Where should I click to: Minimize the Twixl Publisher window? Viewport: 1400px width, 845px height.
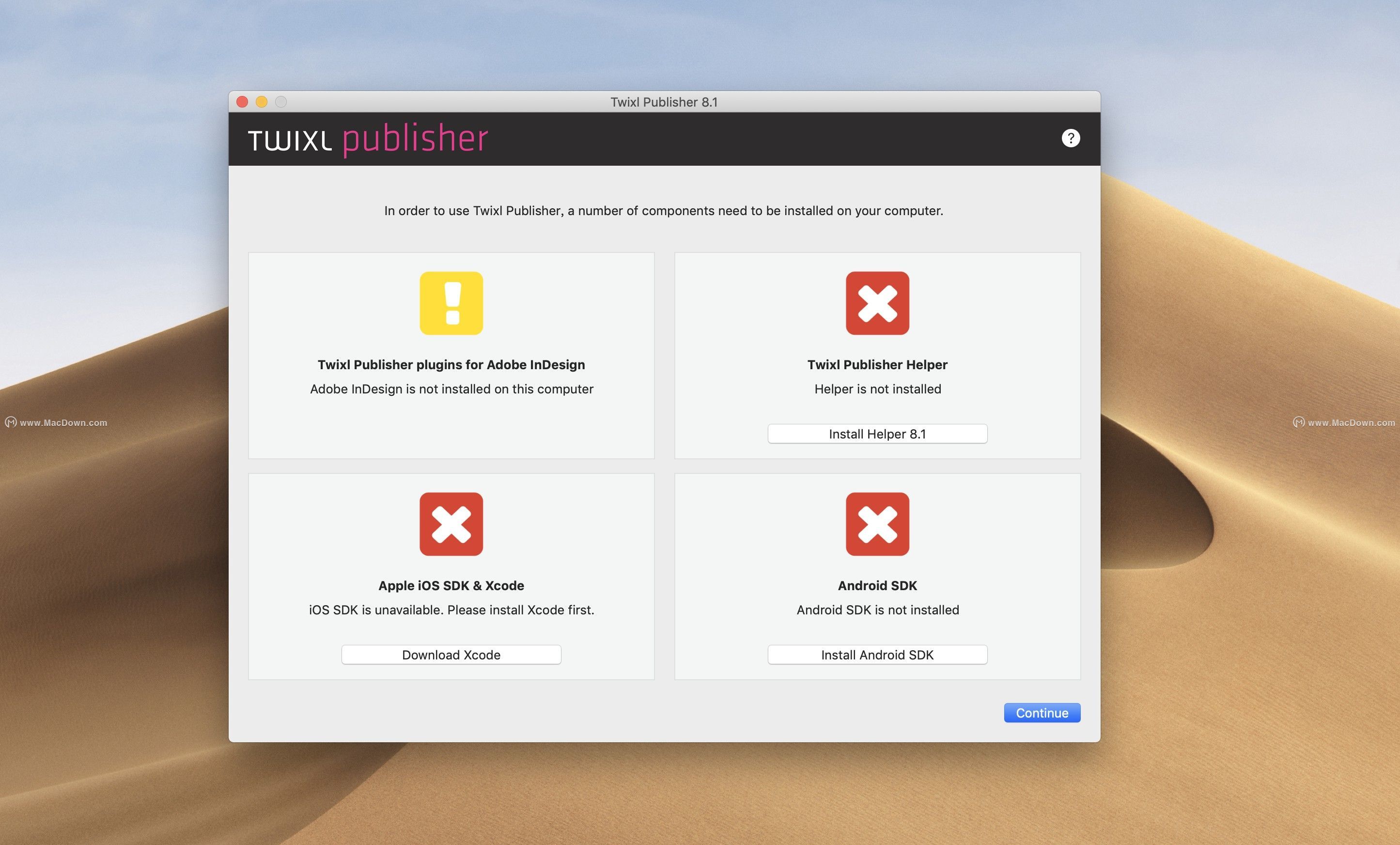tap(262, 102)
